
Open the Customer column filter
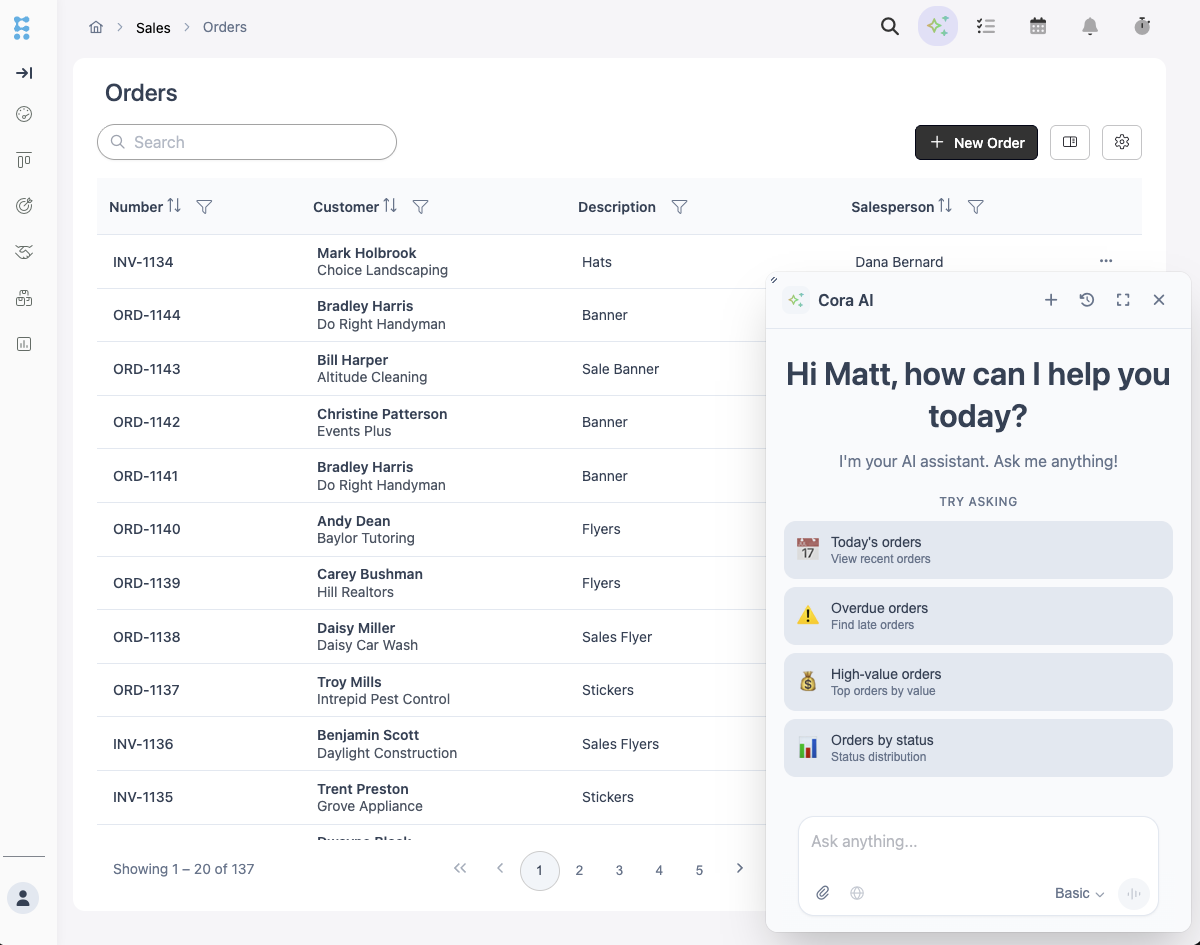point(421,207)
